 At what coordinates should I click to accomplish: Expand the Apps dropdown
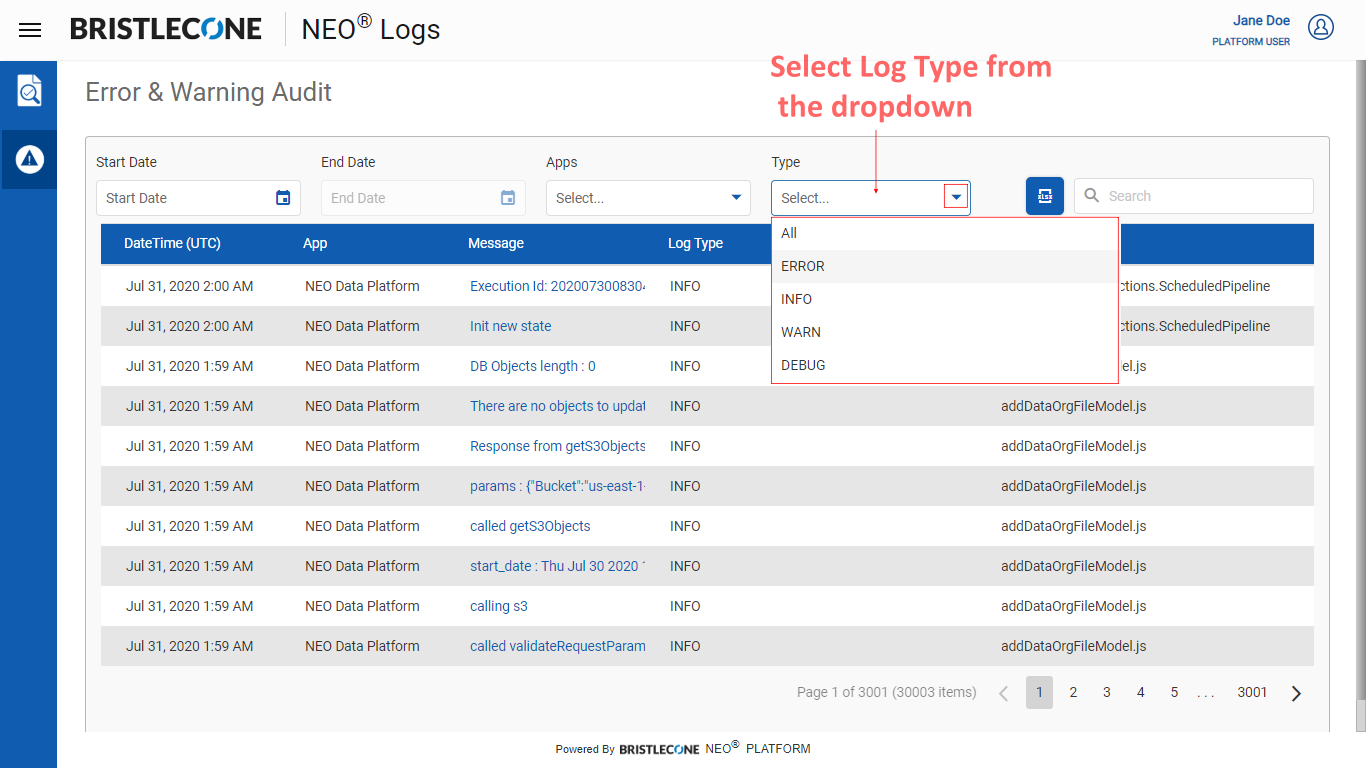click(x=736, y=198)
